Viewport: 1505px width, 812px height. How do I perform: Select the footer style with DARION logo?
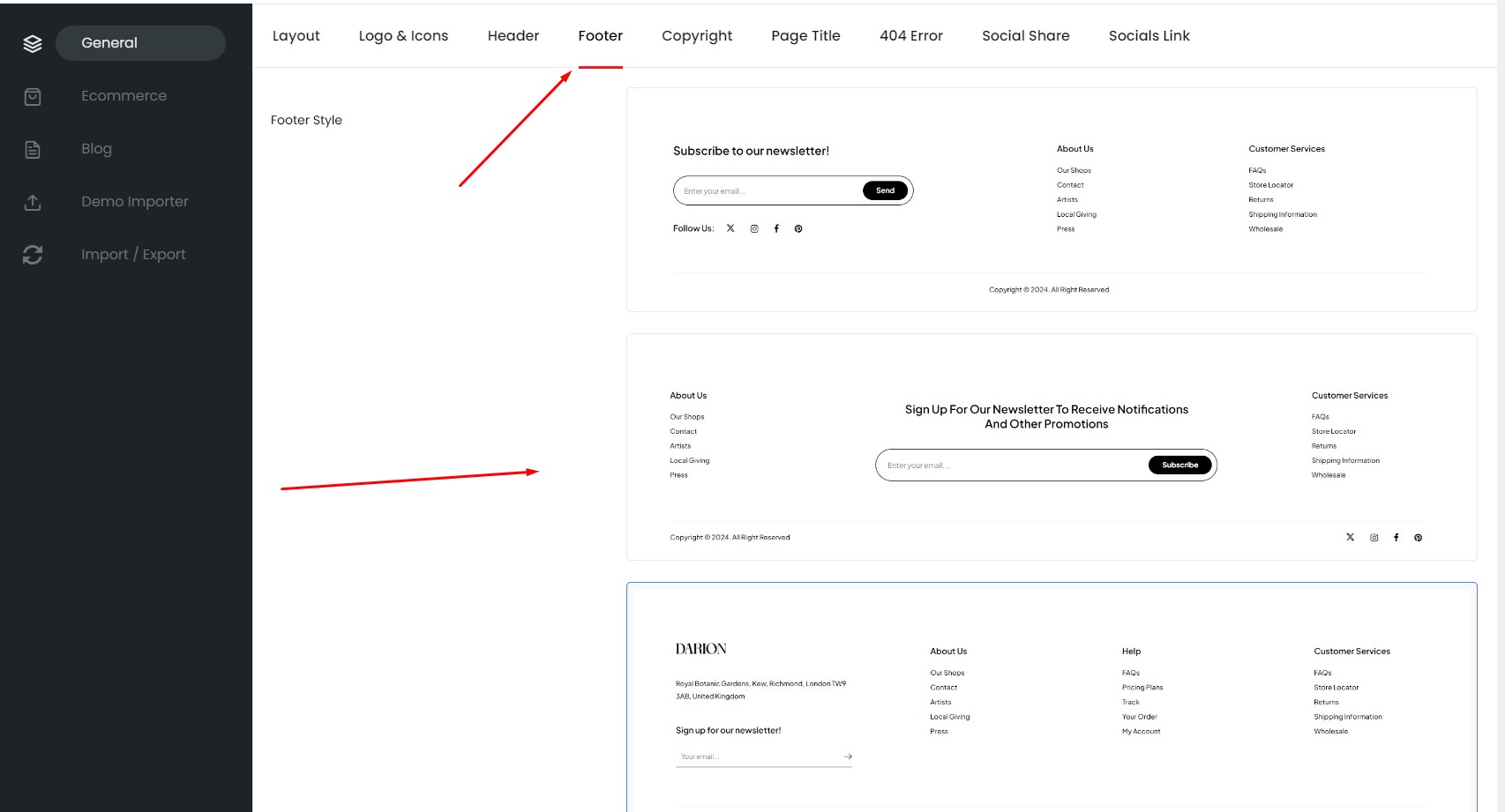[1051, 697]
